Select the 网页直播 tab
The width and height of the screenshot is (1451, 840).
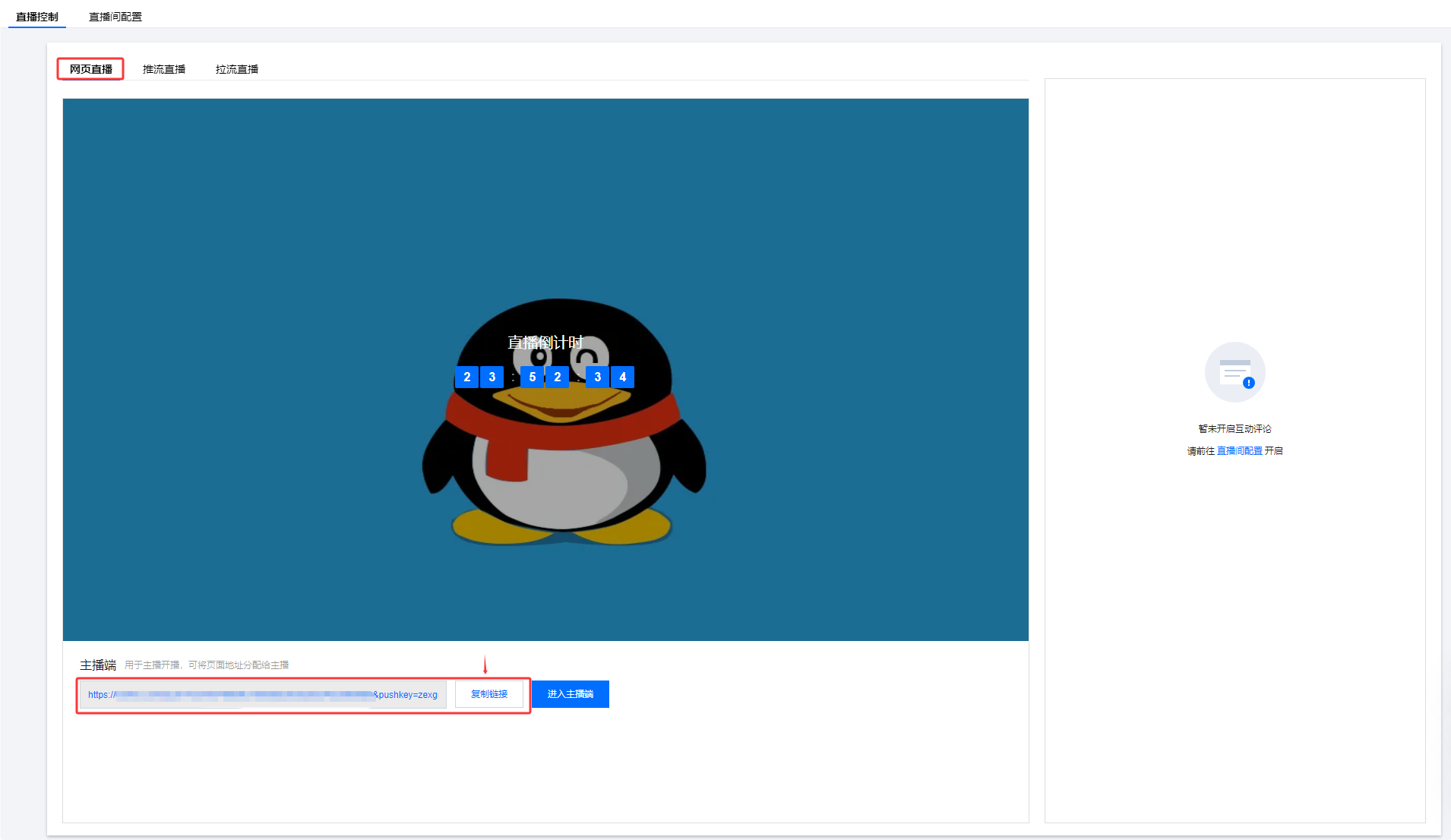pos(90,69)
